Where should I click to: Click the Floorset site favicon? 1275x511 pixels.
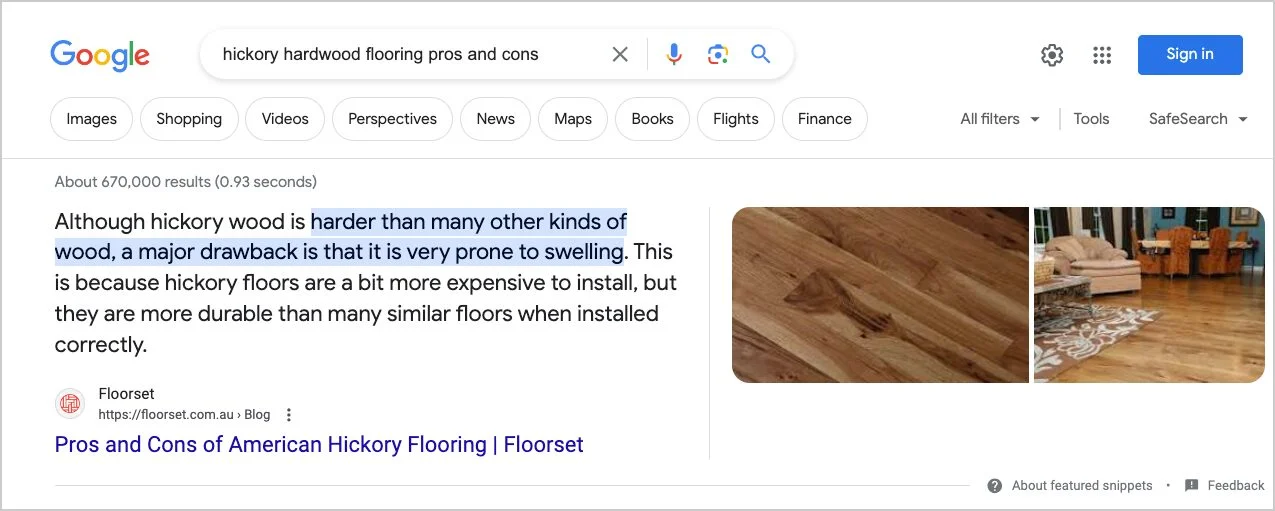pyautogui.click(x=70, y=404)
